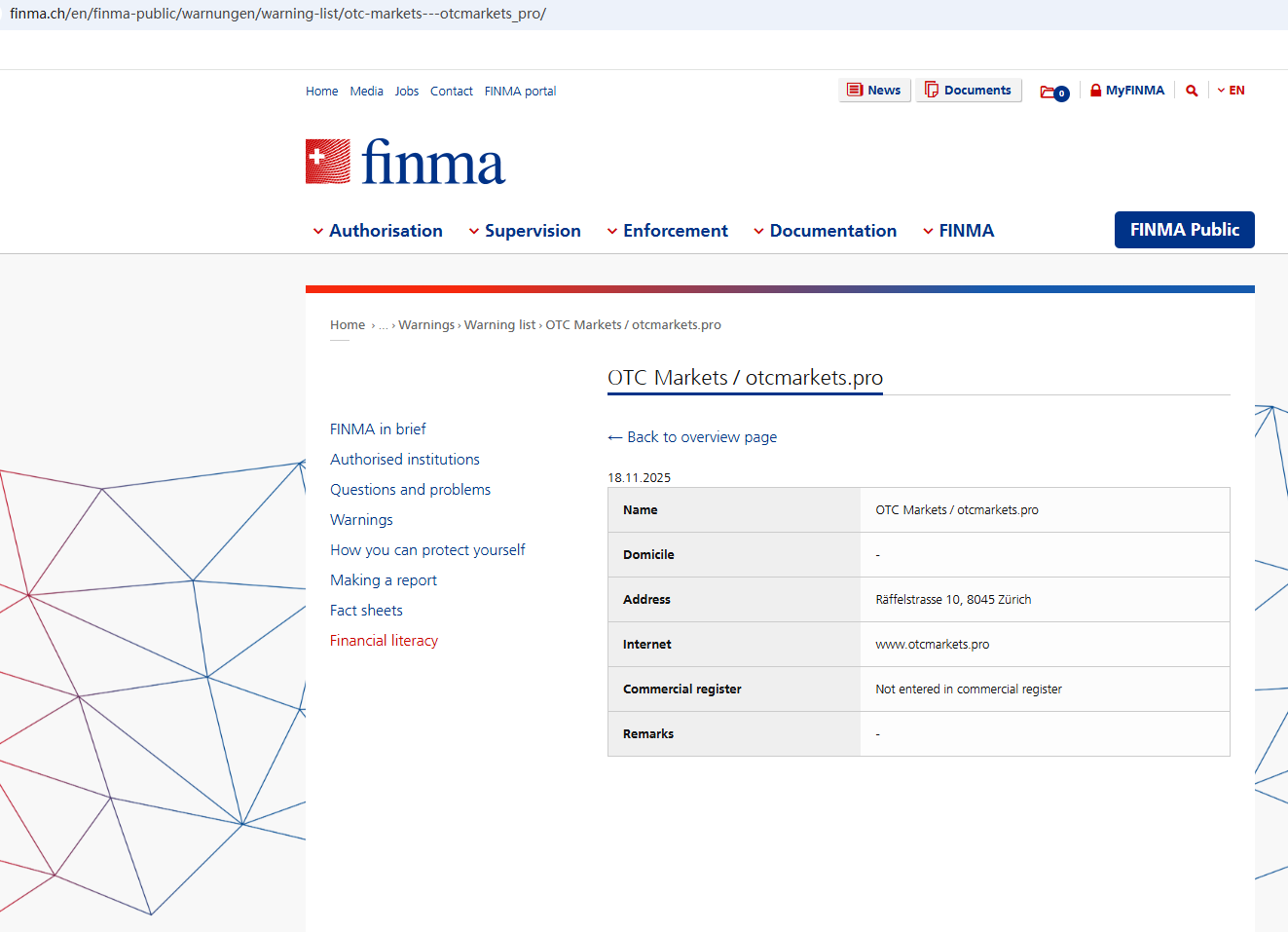Expand the Enforcement menu
The image size is (1288, 932).
tap(667, 231)
